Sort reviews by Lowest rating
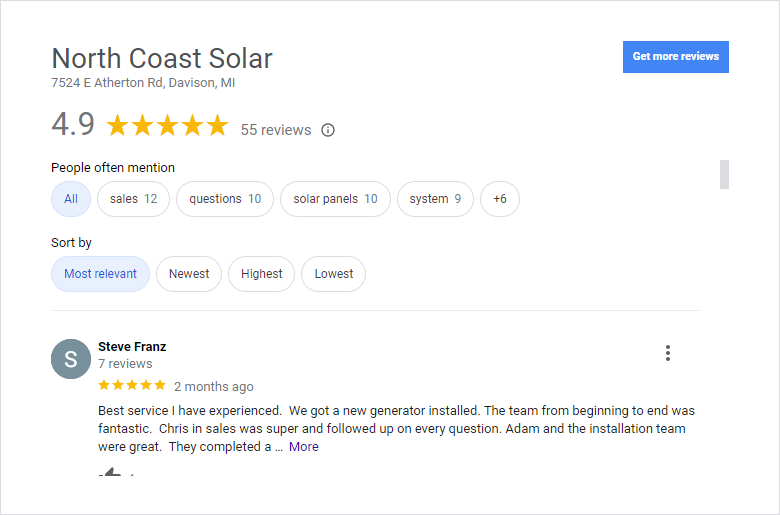780x515 pixels. point(334,274)
